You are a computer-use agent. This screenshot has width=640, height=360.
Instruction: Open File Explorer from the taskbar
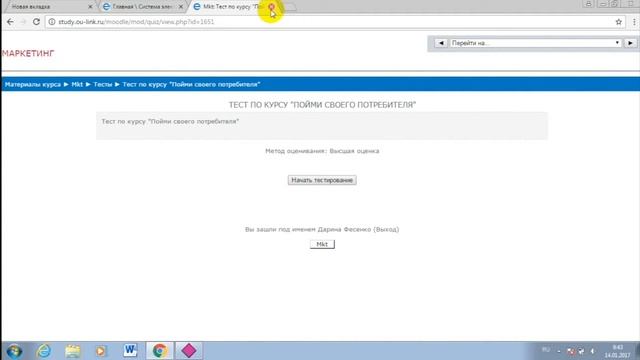pyautogui.click(x=73, y=351)
